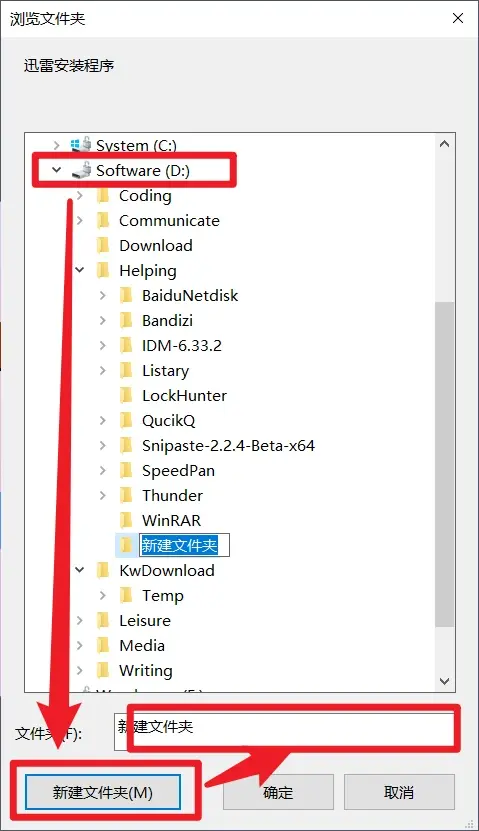The width and height of the screenshot is (479, 831).
Task: Collapse the KwDownload folder
Action: pos(79,570)
